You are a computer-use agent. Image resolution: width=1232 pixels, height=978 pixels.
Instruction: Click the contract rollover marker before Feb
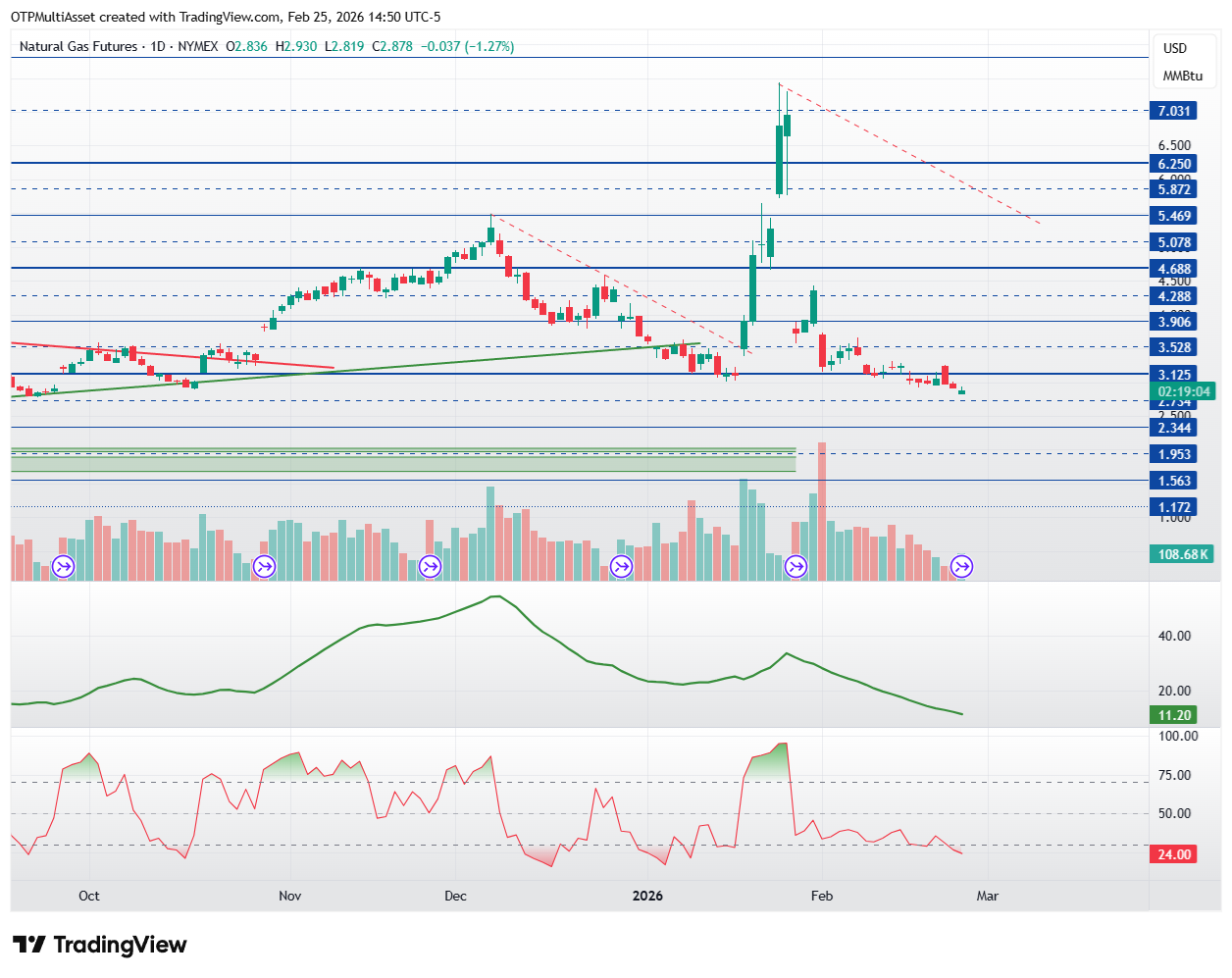[x=796, y=566]
